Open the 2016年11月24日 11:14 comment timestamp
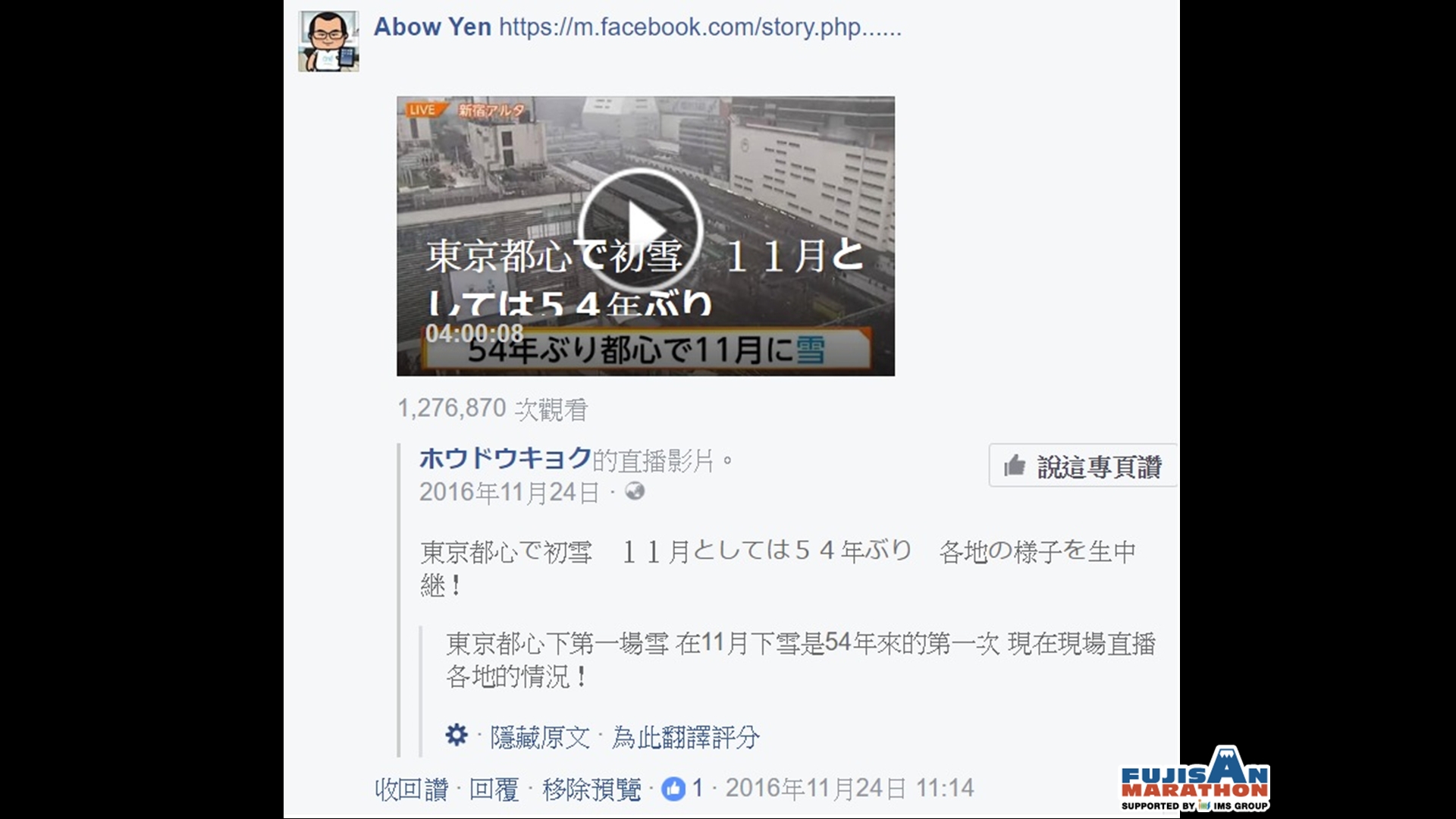 click(849, 789)
